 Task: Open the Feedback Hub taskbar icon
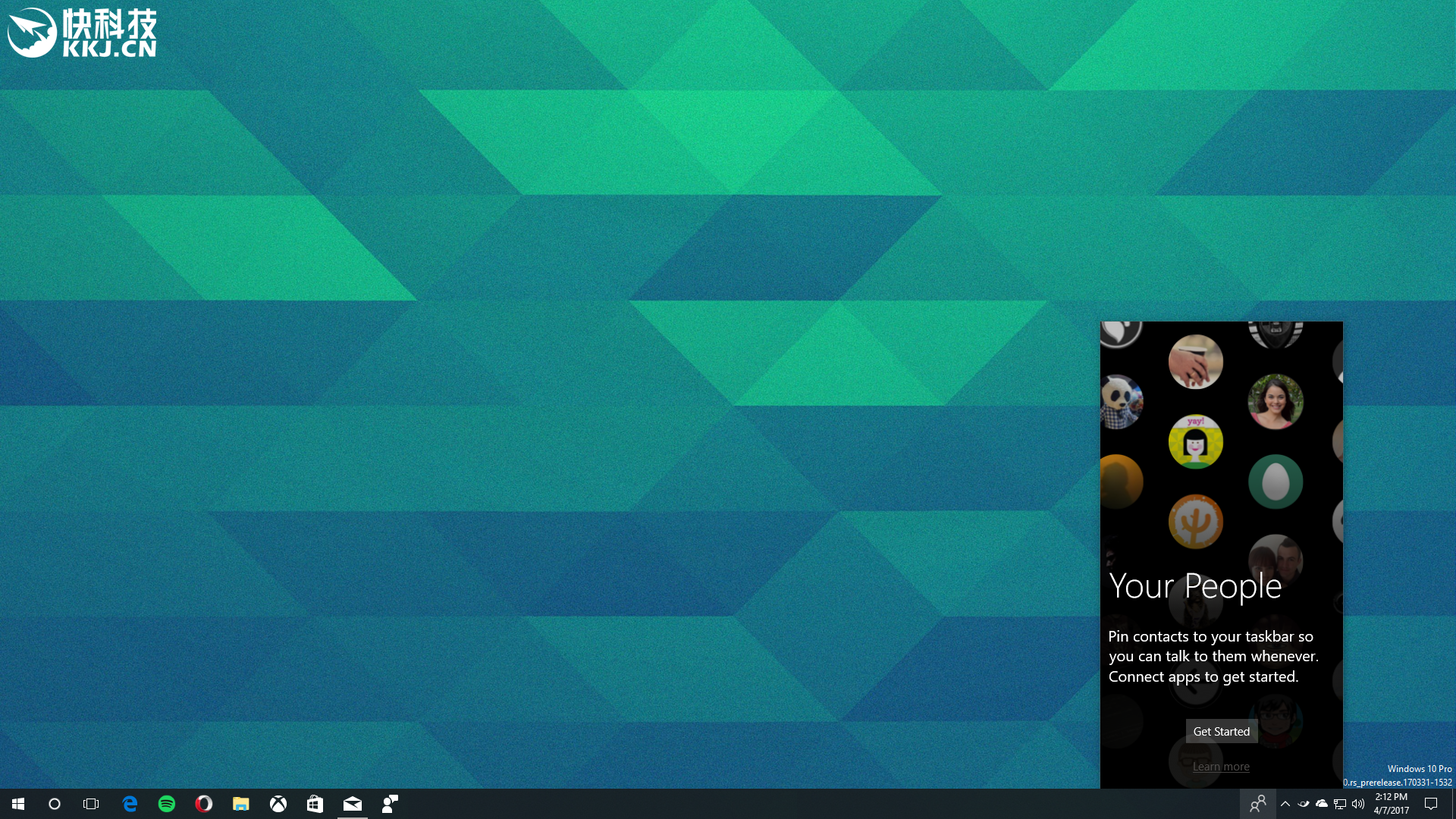click(x=390, y=804)
